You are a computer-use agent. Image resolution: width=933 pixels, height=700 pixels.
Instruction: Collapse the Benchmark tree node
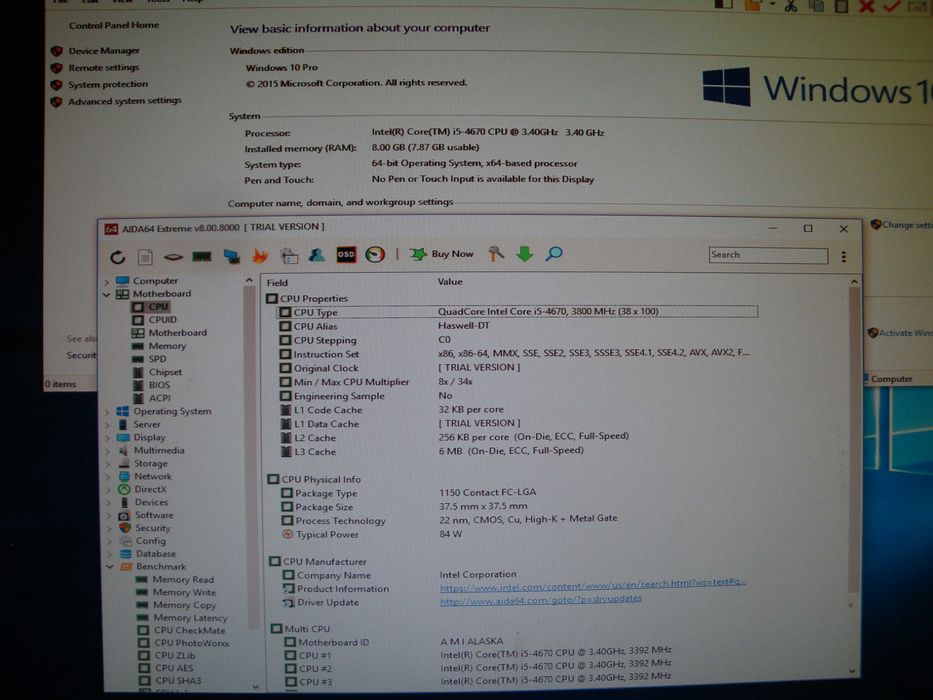110,567
